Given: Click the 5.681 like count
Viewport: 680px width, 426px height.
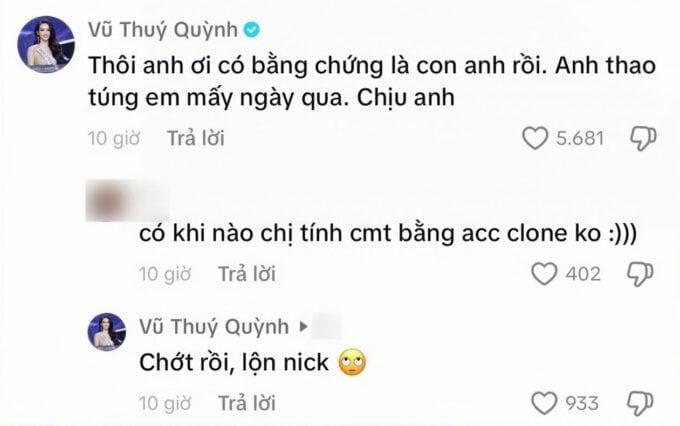Looking at the screenshot, I should 580,138.
